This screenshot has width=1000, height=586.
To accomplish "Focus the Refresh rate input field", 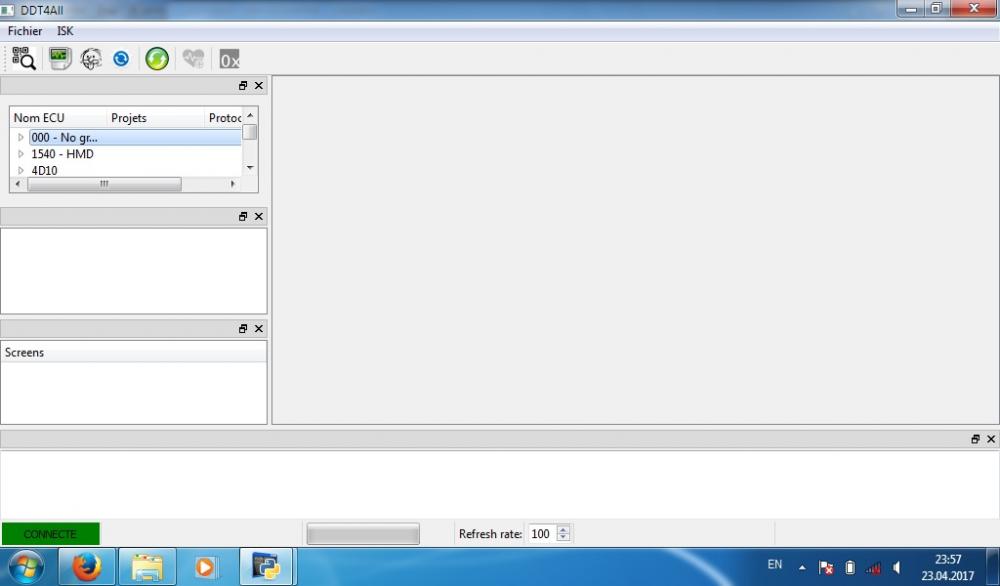I will click(x=542, y=534).
